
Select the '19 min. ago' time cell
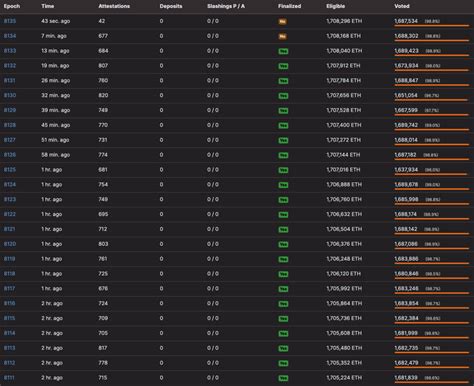55,66
